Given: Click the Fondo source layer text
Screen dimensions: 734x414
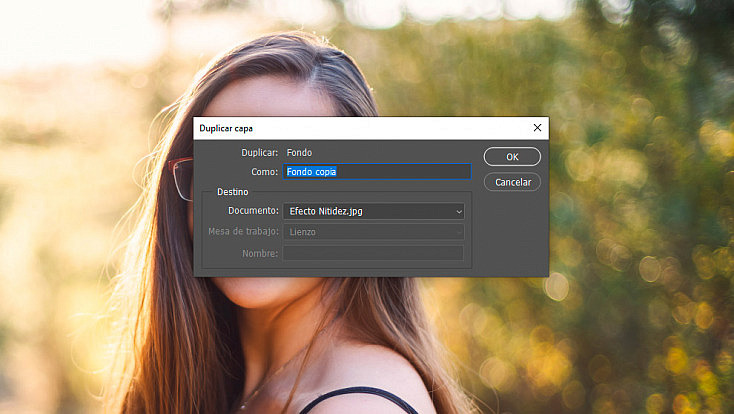Looking at the screenshot, I should pos(300,153).
